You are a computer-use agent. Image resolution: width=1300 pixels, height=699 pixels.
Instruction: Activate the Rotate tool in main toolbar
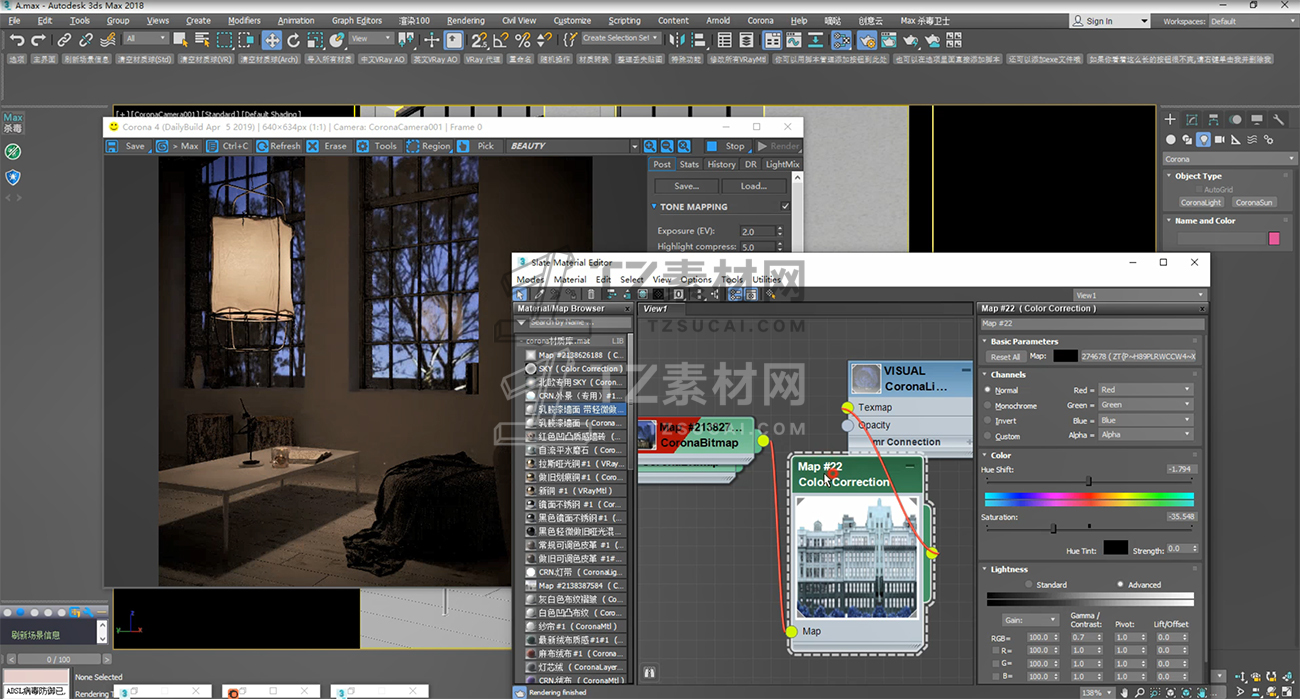click(293, 40)
